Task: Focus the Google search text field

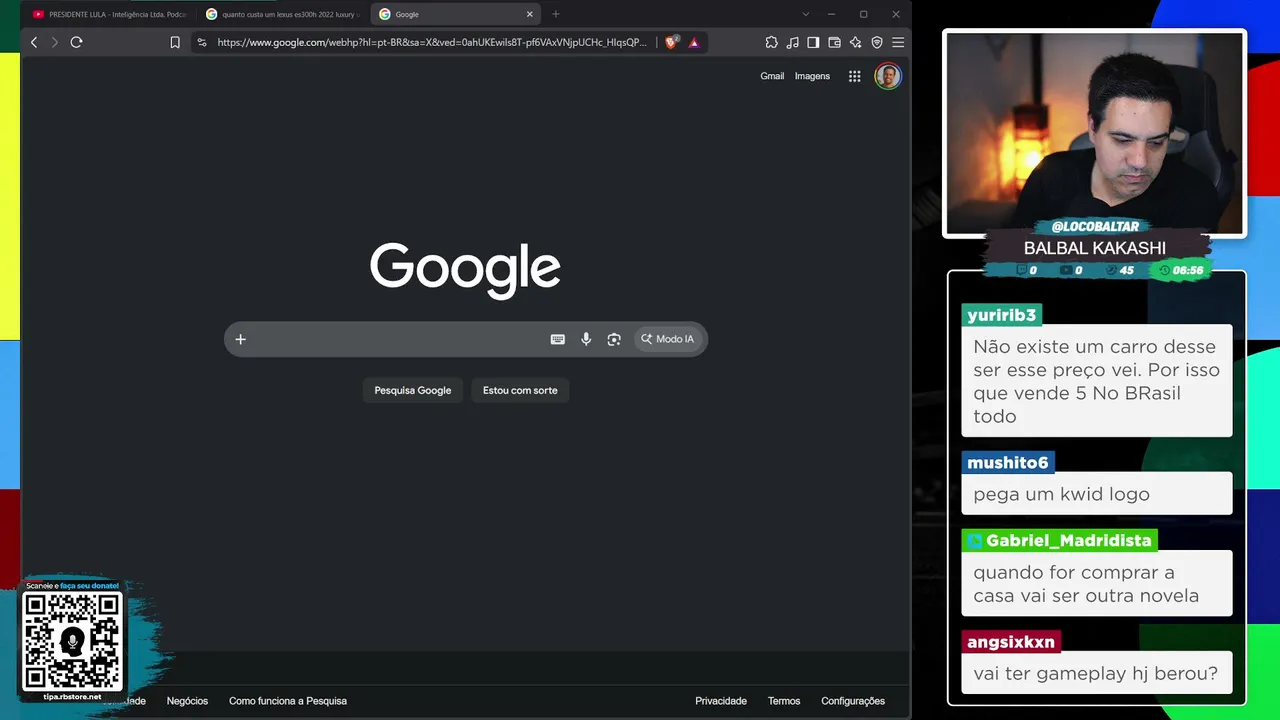Action: tap(398, 339)
